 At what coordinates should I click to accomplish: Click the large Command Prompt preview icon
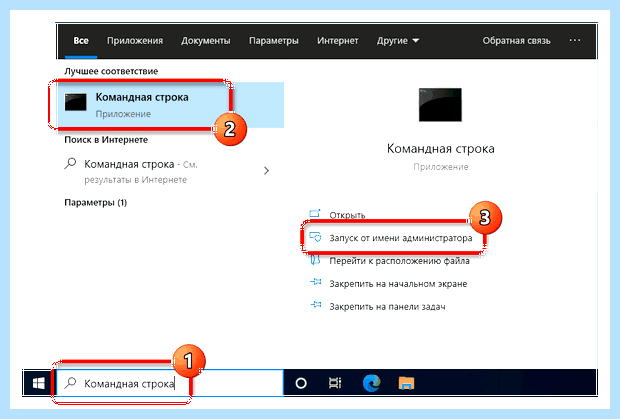pos(440,105)
